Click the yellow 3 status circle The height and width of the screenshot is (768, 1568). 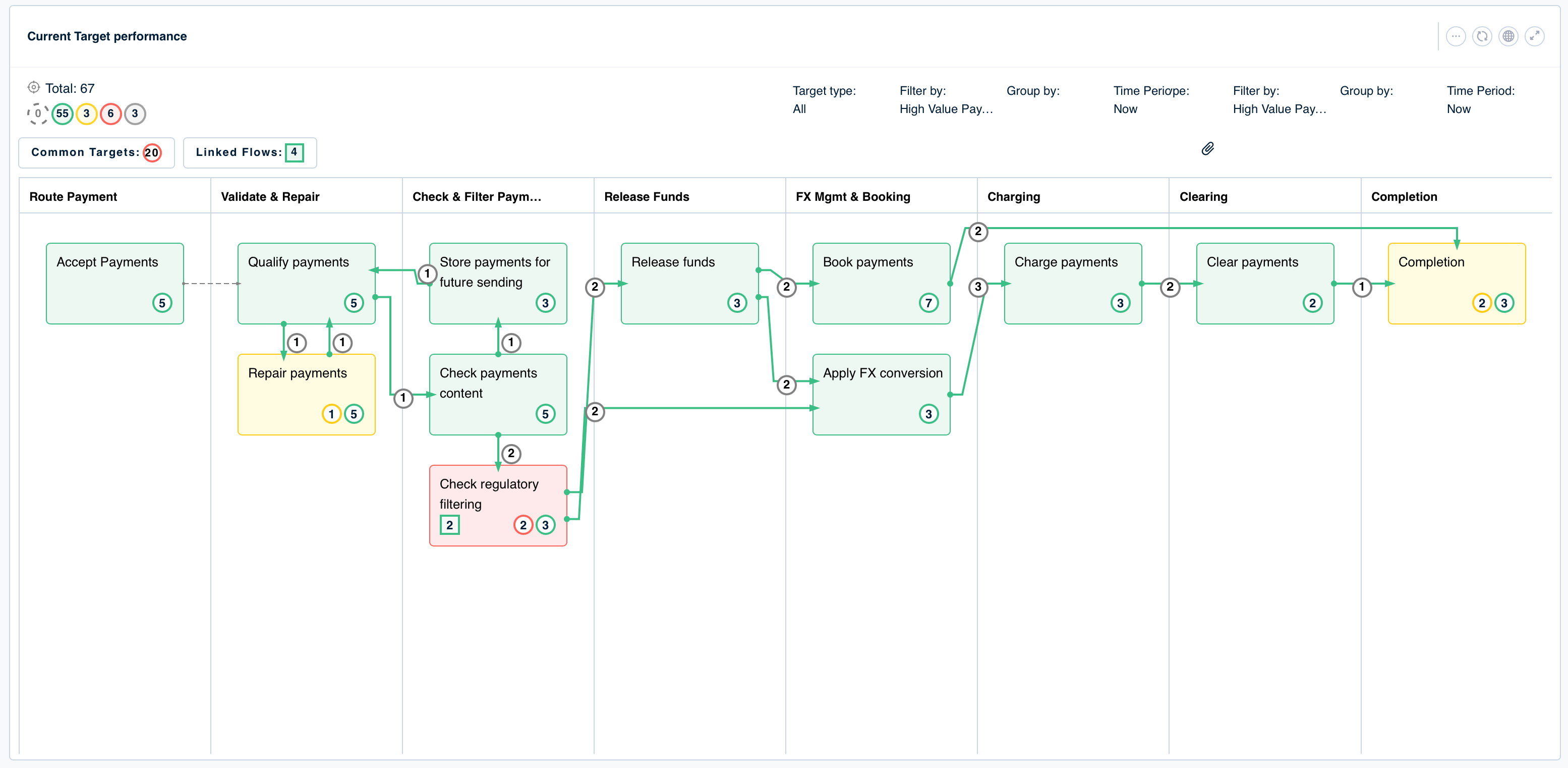[86, 114]
